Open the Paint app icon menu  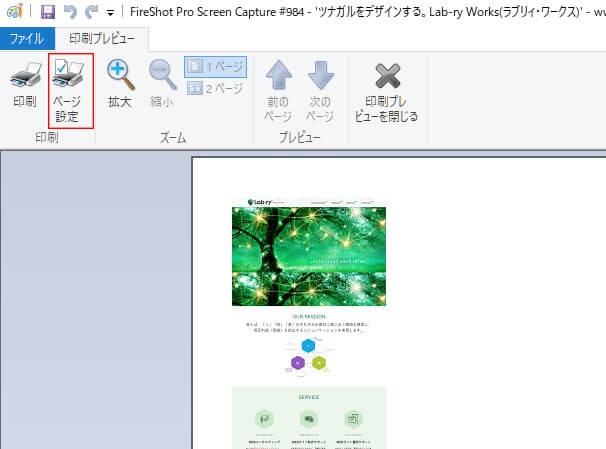tap(14, 12)
